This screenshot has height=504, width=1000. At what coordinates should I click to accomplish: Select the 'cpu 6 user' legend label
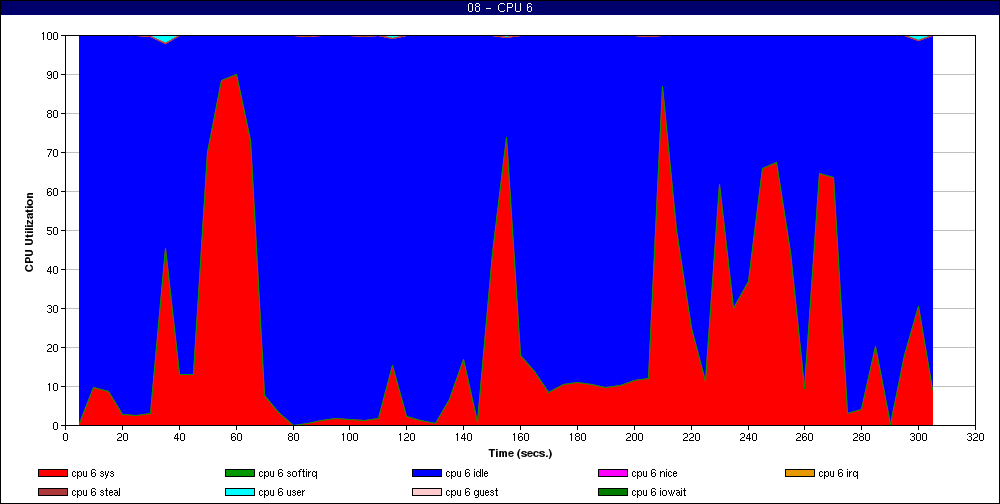(281, 492)
